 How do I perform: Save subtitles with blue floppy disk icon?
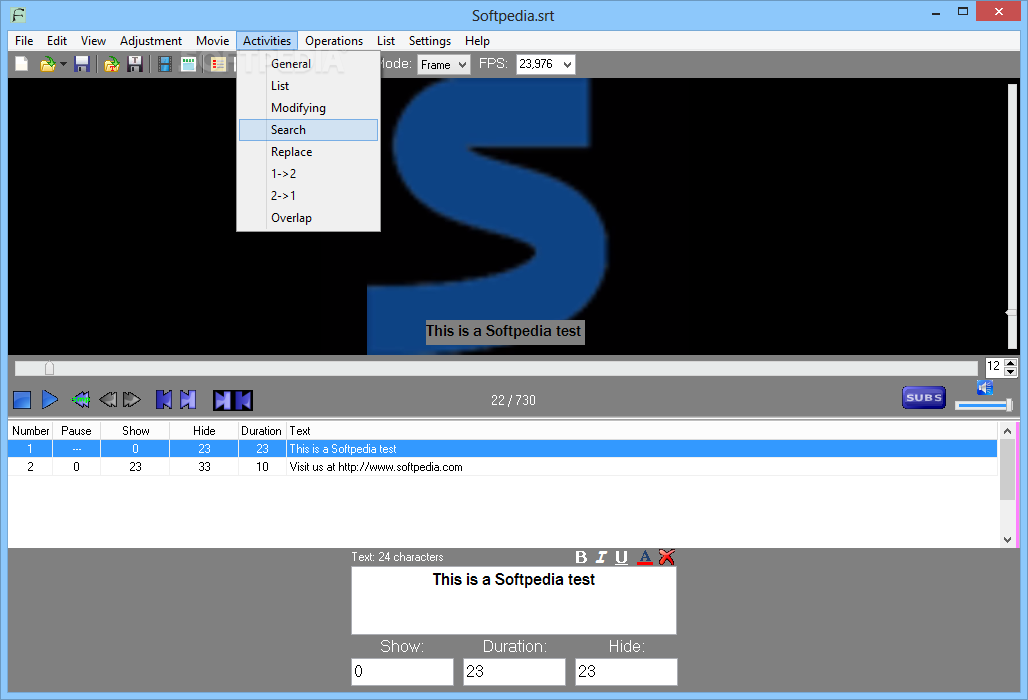click(82, 64)
